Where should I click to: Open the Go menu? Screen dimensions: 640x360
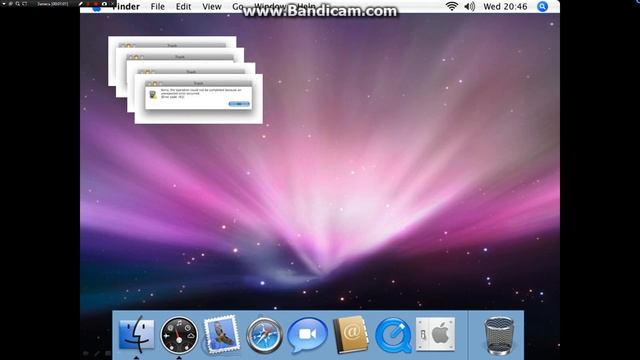pyautogui.click(x=238, y=7)
